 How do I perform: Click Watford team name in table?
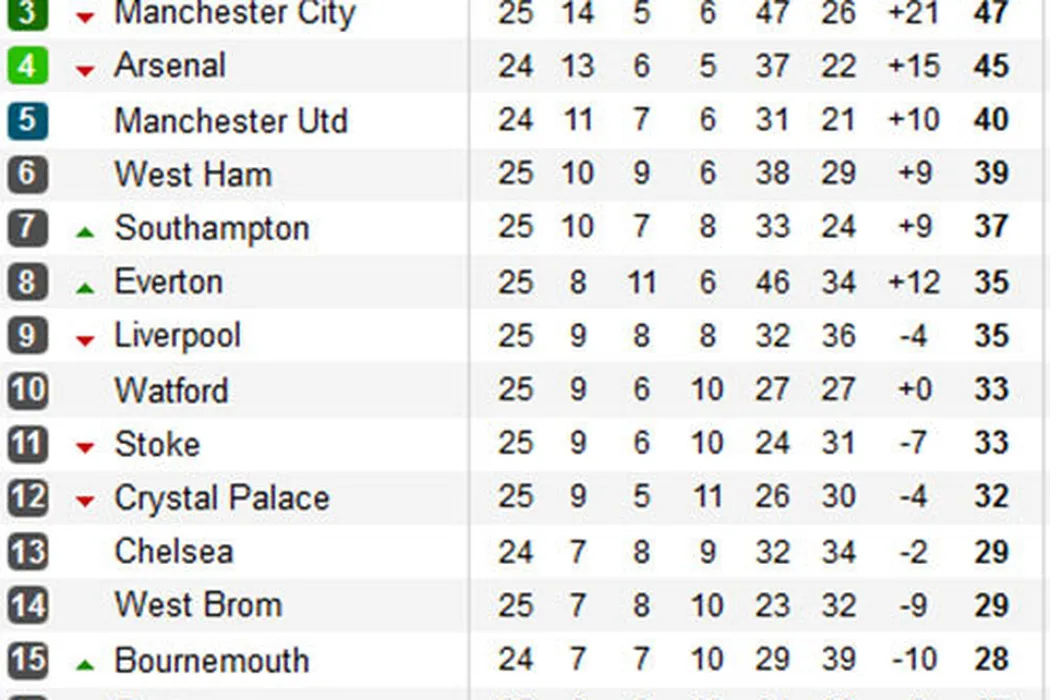(171, 390)
